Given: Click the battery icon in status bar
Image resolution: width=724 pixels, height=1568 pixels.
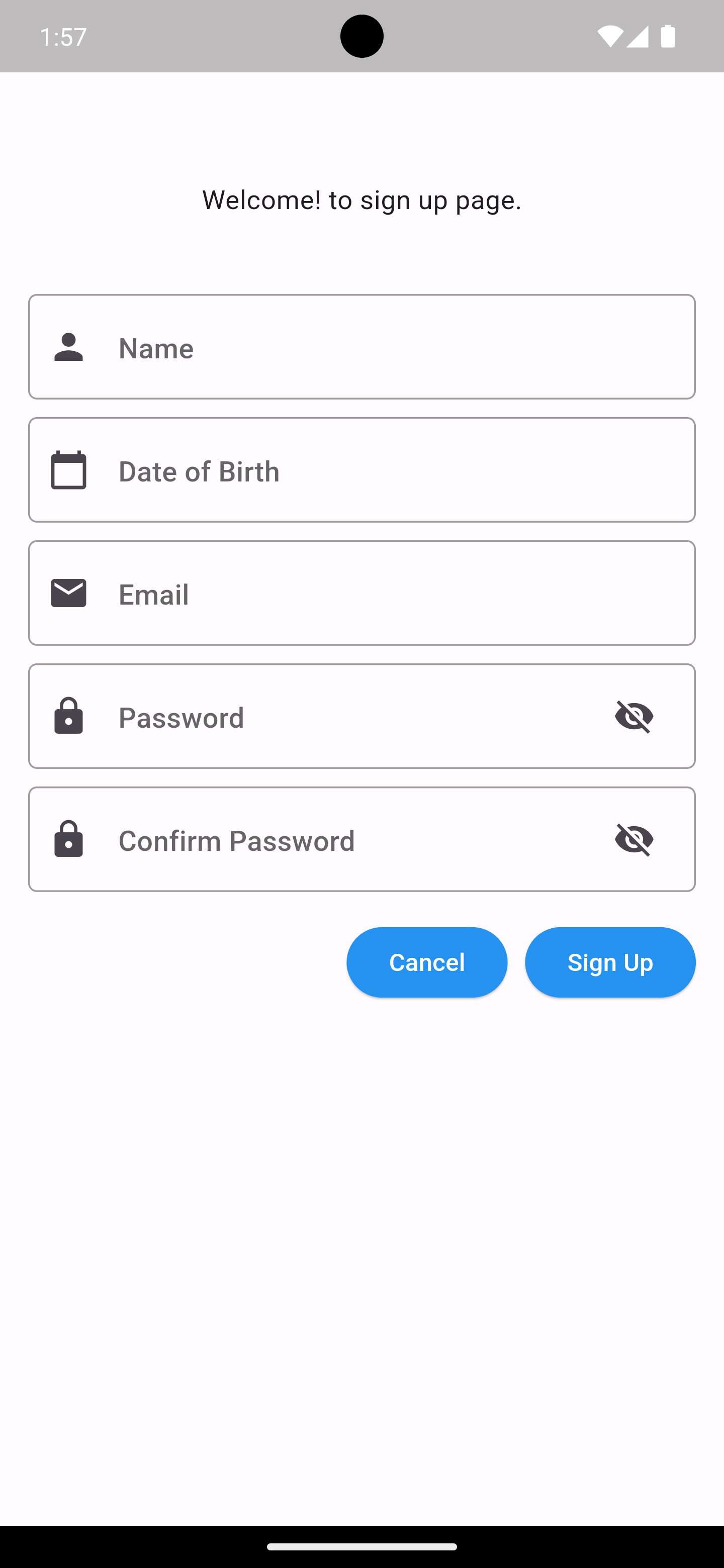Looking at the screenshot, I should point(668,37).
